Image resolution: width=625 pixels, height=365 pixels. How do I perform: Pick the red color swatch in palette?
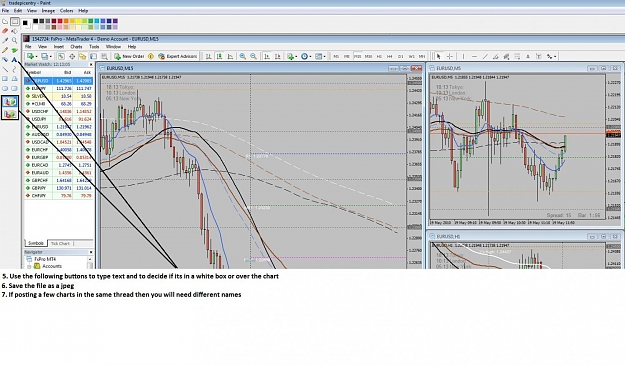(x=60, y=21)
